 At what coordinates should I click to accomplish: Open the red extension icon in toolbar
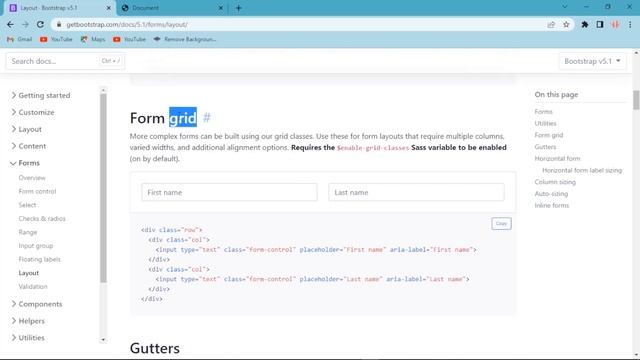click(x=615, y=24)
